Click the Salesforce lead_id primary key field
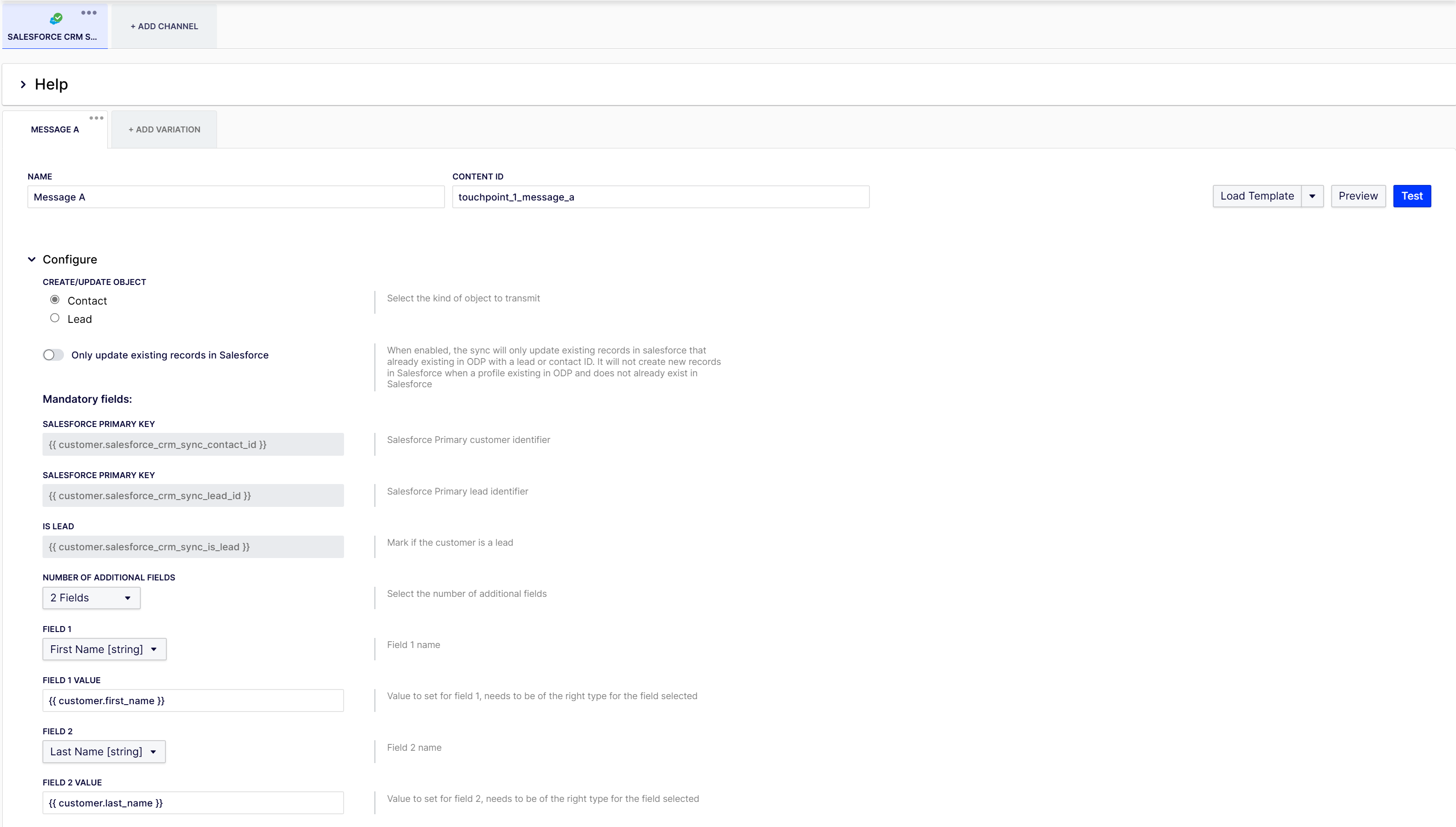The width and height of the screenshot is (1456, 827). click(x=193, y=495)
